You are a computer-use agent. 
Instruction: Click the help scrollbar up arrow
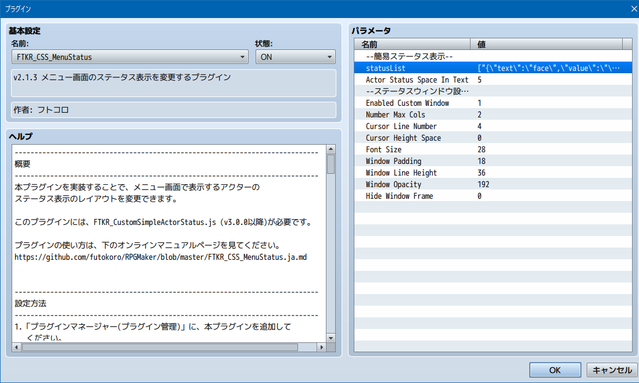point(331,149)
